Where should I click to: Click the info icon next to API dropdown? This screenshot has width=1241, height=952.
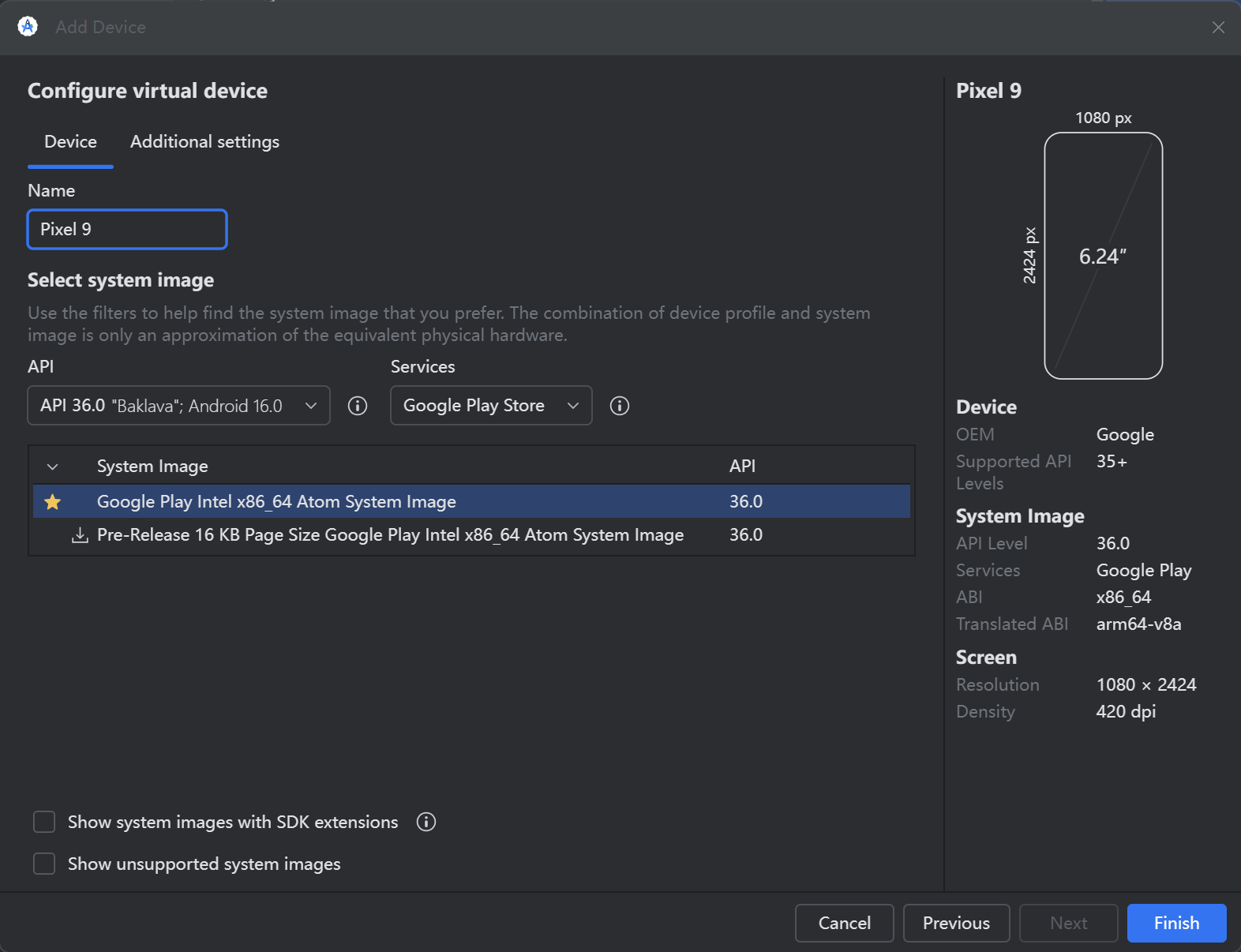point(358,406)
